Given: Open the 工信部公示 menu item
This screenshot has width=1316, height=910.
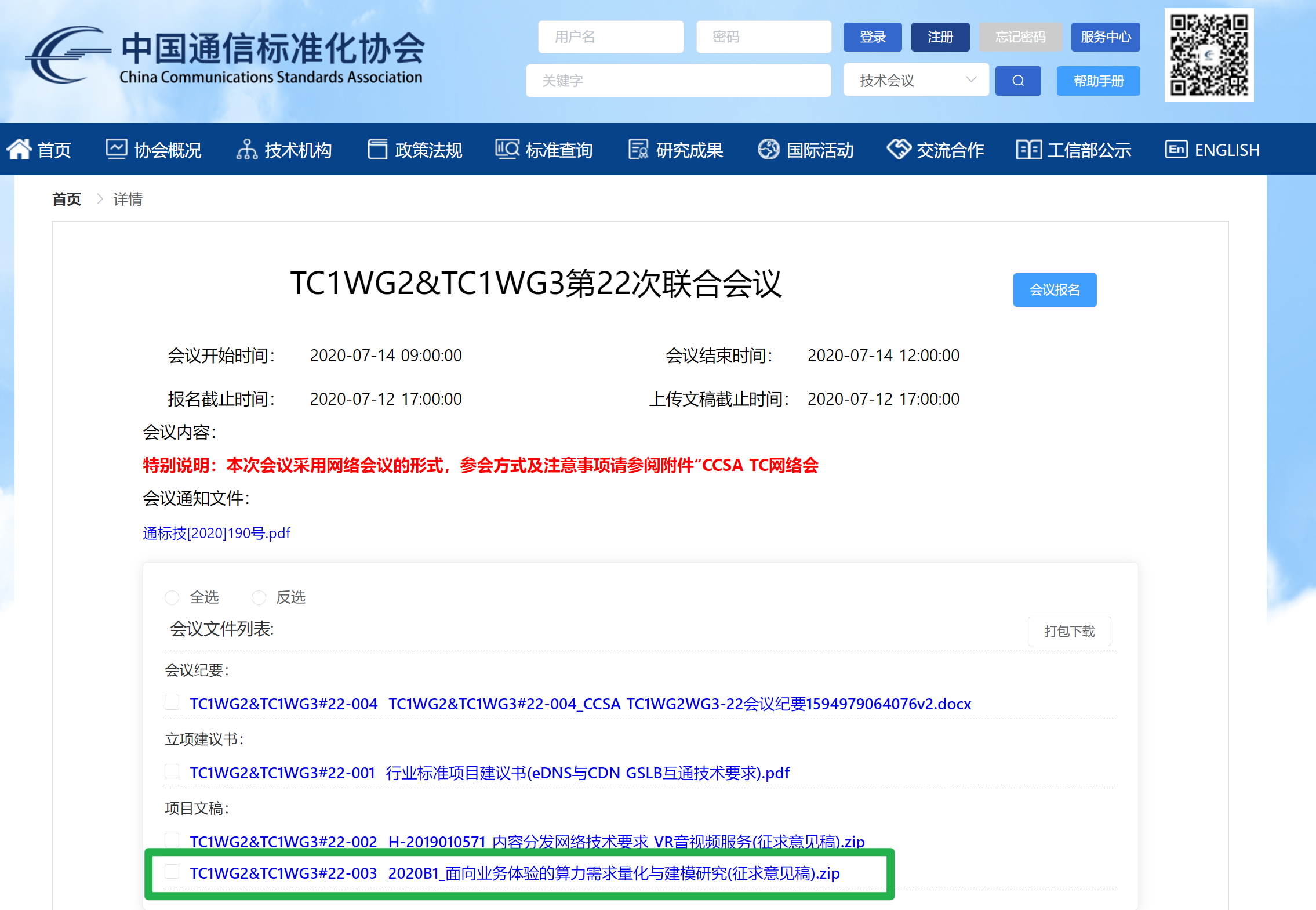Looking at the screenshot, I should point(1089,150).
